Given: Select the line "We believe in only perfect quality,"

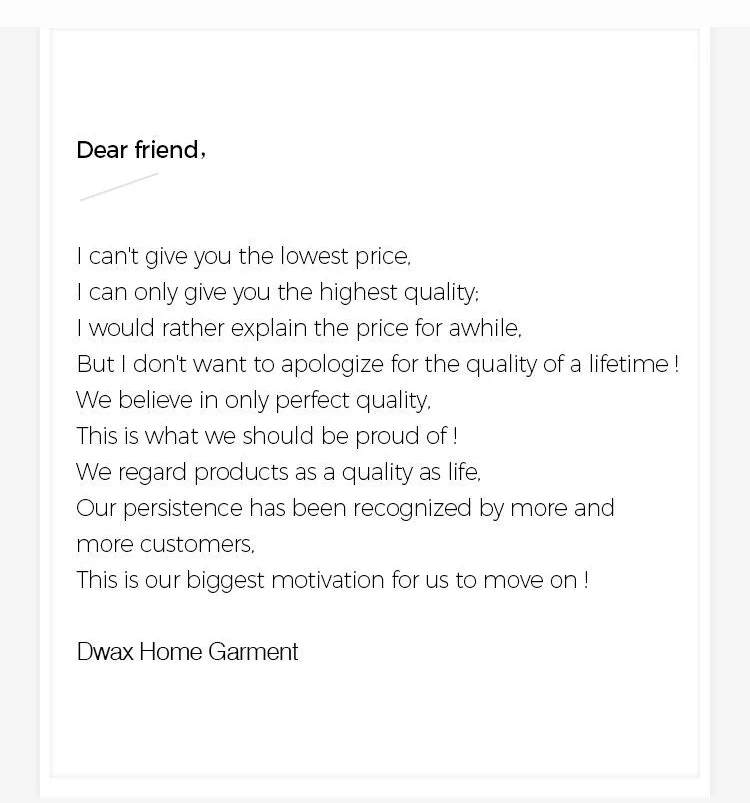Looking at the screenshot, I should click(x=253, y=400).
